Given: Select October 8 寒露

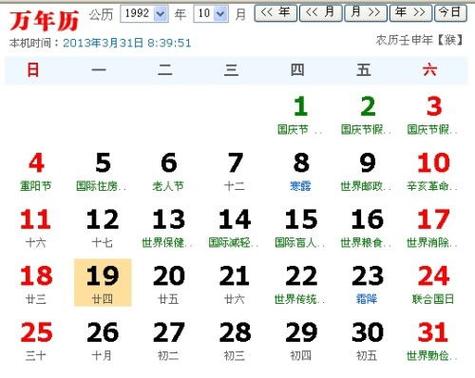Looking at the screenshot, I should [300, 172].
